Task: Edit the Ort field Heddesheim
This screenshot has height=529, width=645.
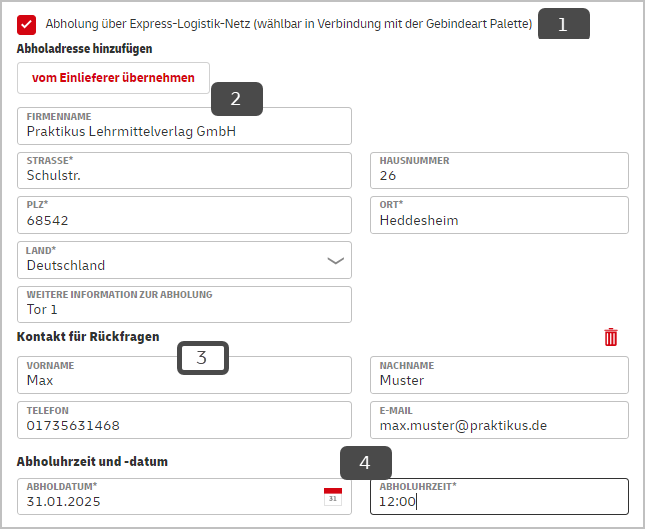Action: pyautogui.click(x=499, y=215)
